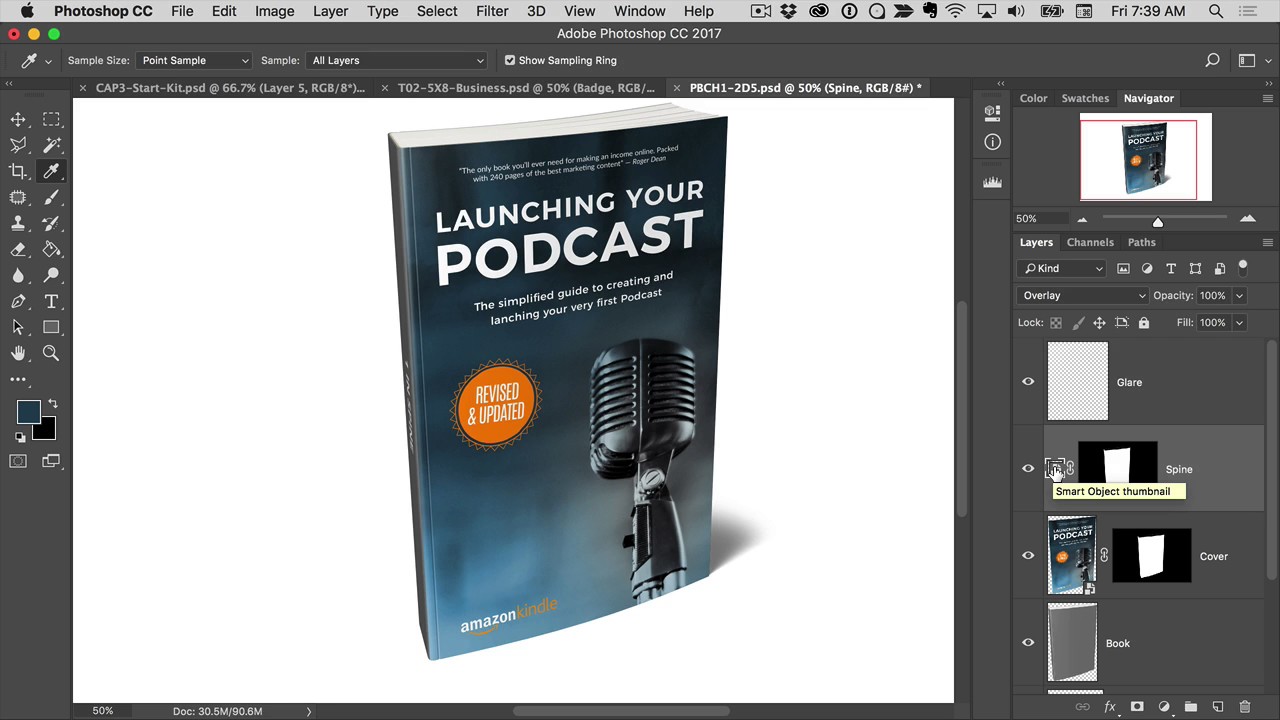
Task: Click the add layer style fx icon
Action: (1110, 707)
